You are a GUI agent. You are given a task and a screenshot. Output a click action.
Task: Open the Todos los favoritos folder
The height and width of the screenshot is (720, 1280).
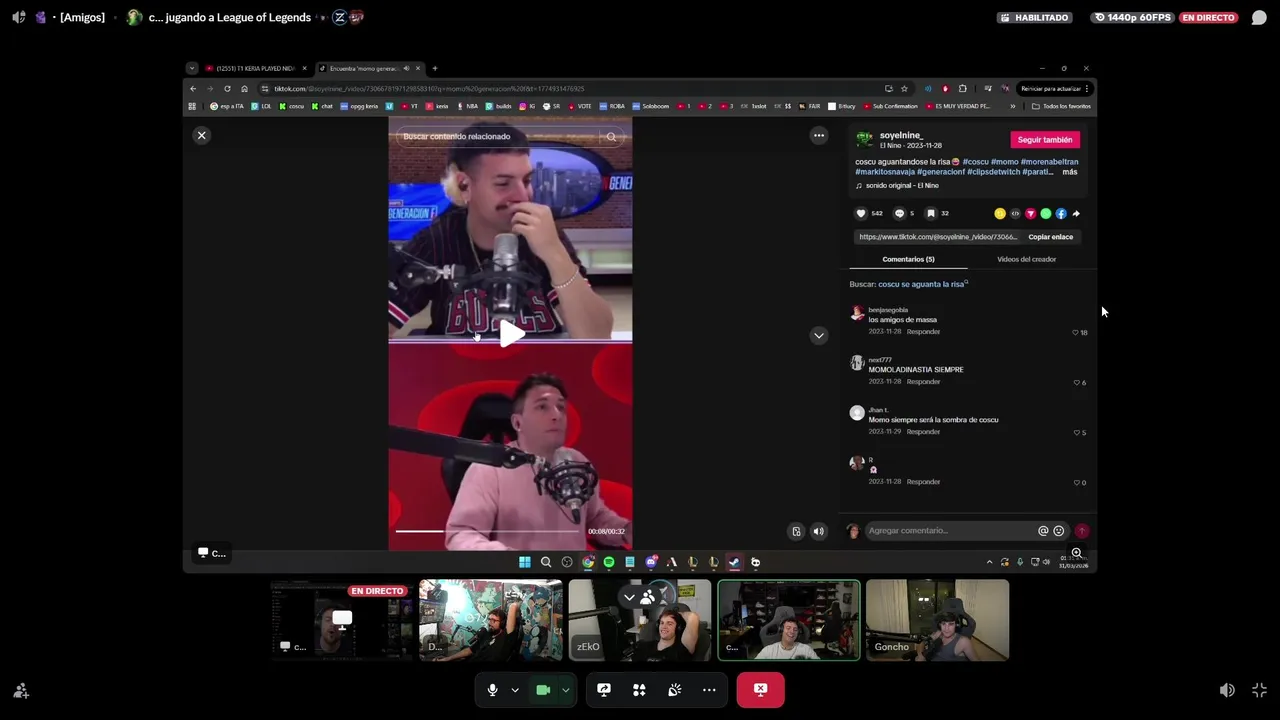1061,106
